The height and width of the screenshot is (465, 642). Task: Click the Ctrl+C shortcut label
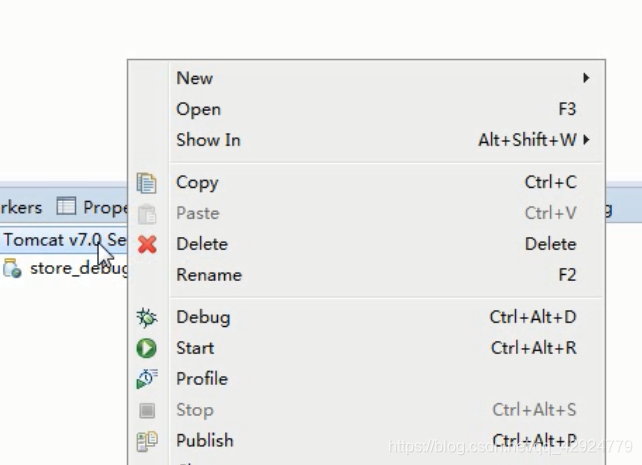coord(551,183)
